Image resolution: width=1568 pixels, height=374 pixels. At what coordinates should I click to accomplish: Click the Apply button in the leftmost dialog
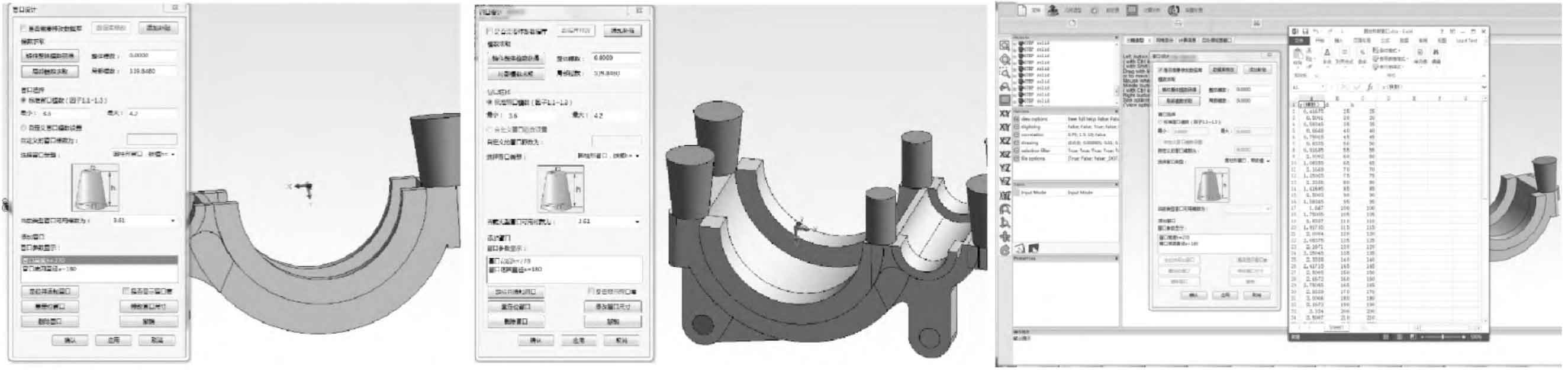pos(114,340)
